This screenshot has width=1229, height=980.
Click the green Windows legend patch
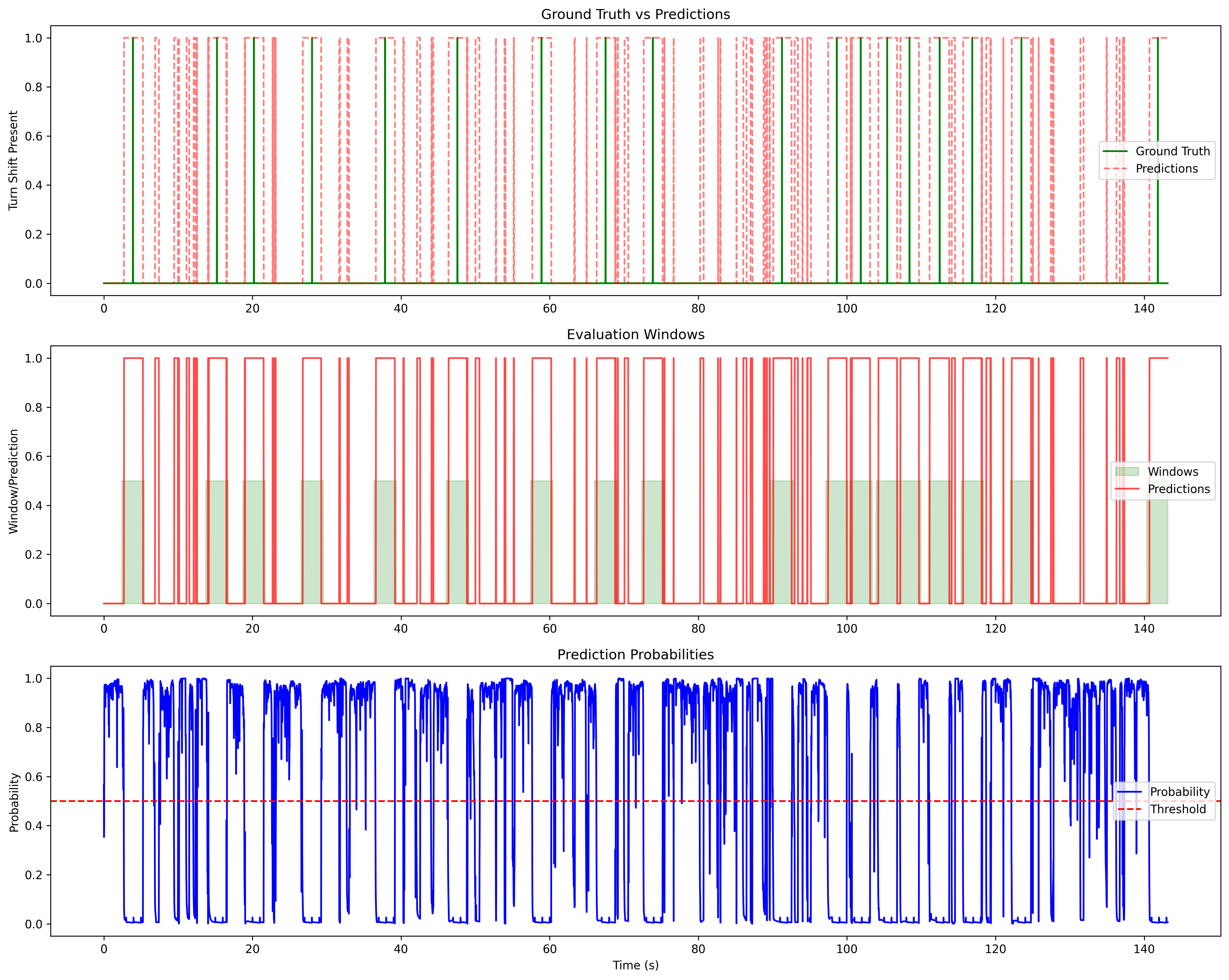tap(1126, 471)
